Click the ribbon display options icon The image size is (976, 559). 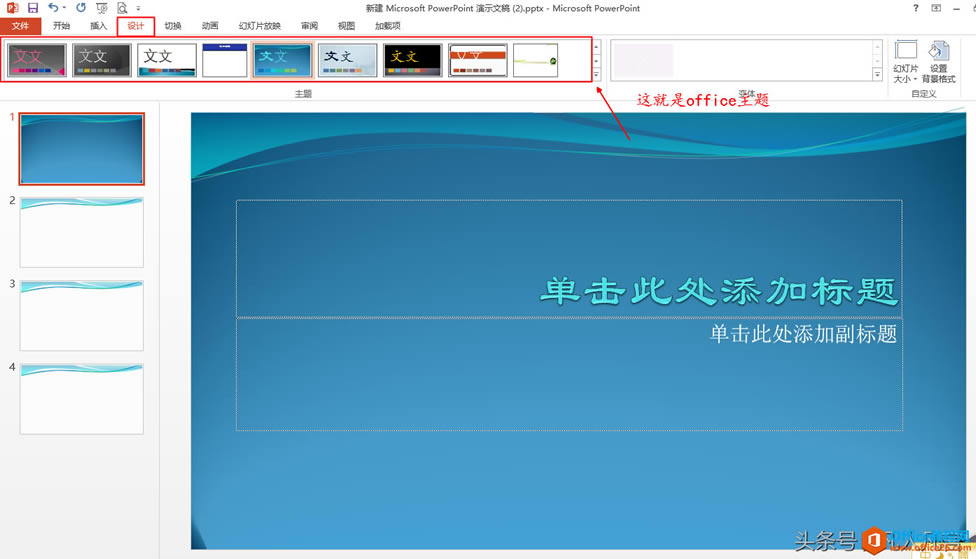936,8
